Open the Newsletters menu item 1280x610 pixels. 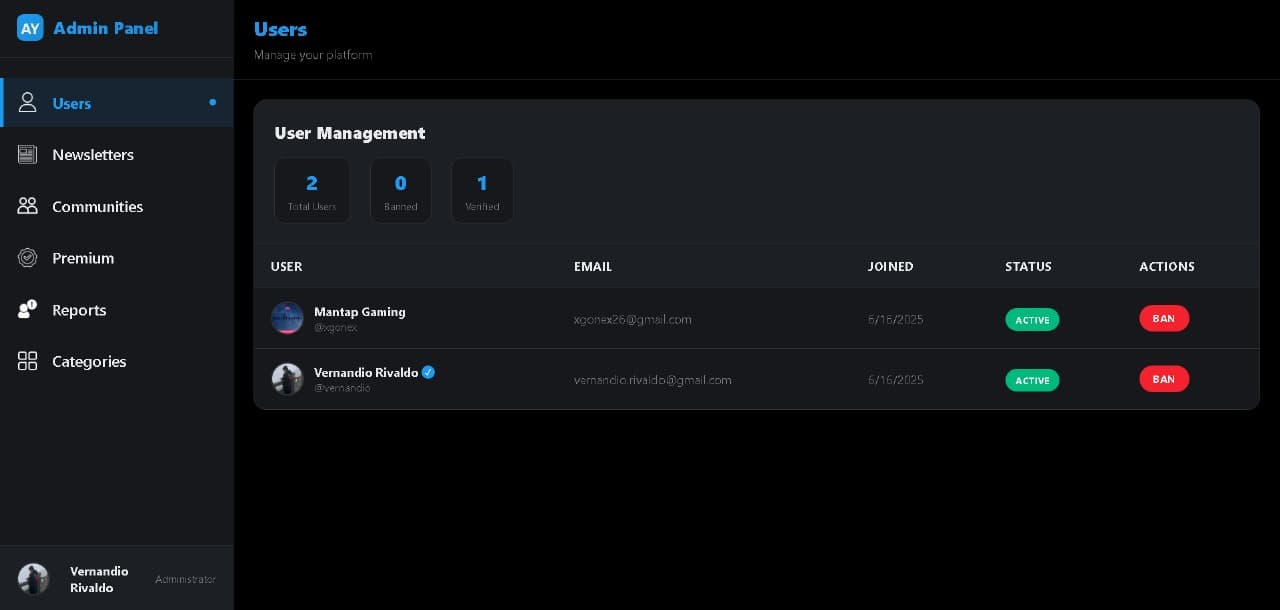pos(93,155)
